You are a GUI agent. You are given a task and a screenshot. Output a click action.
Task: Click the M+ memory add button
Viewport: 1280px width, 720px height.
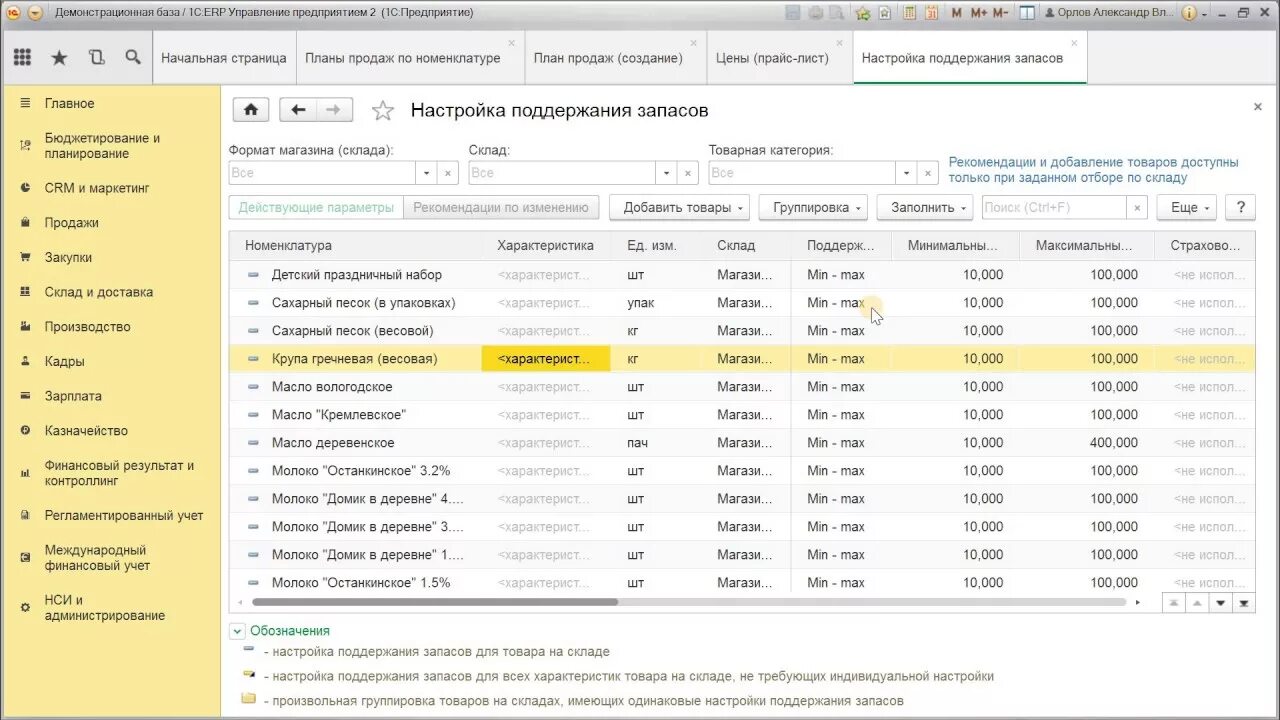point(979,13)
